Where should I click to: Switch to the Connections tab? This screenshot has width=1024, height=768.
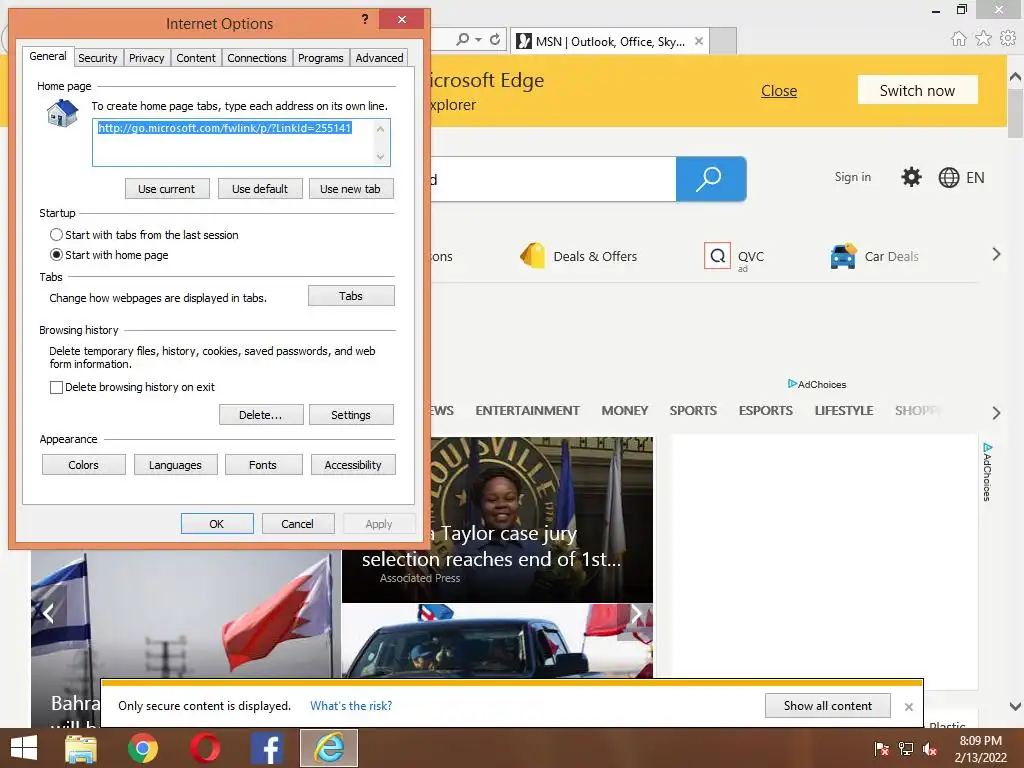[257, 58]
